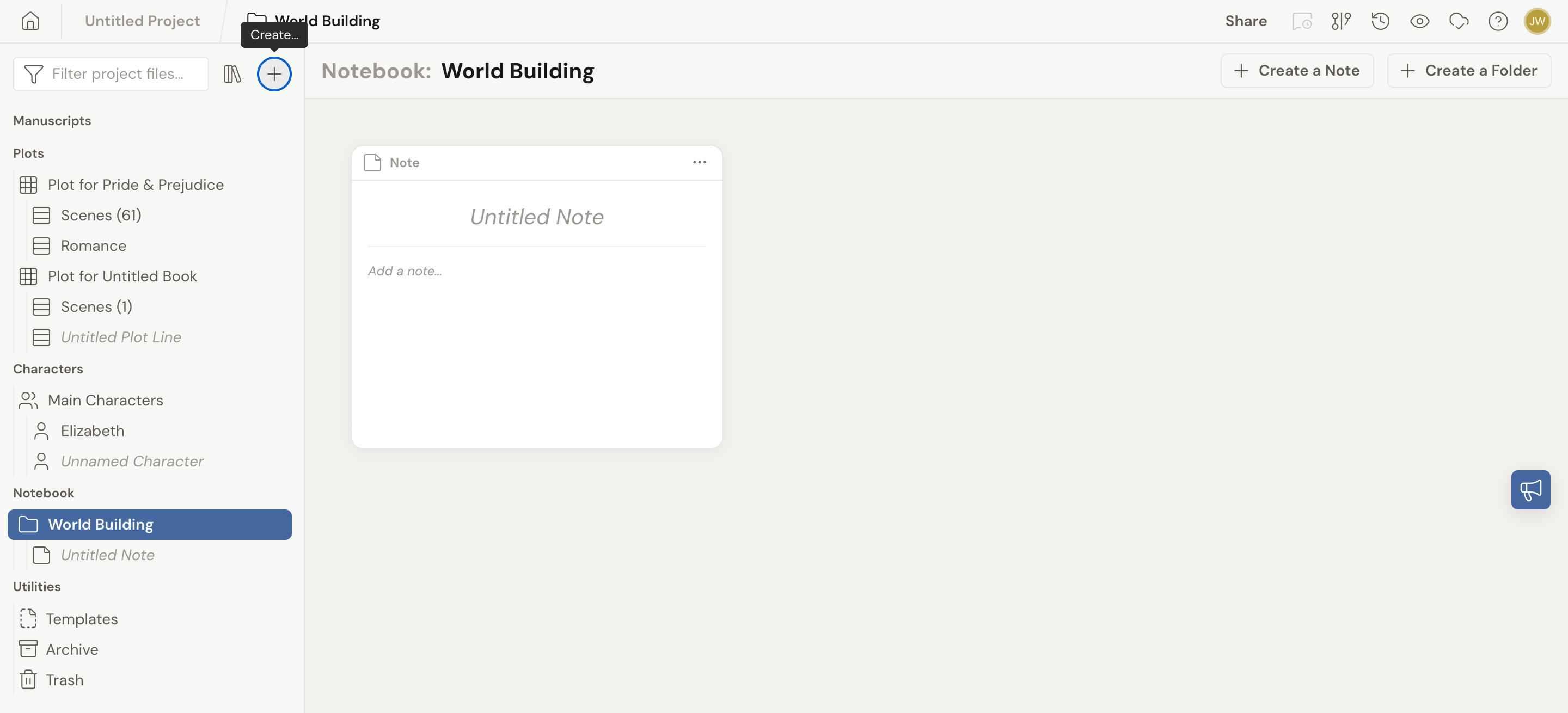Screen dimensions: 1568x713
Task: Click the Create a Folder button
Action: coord(1468,71)
